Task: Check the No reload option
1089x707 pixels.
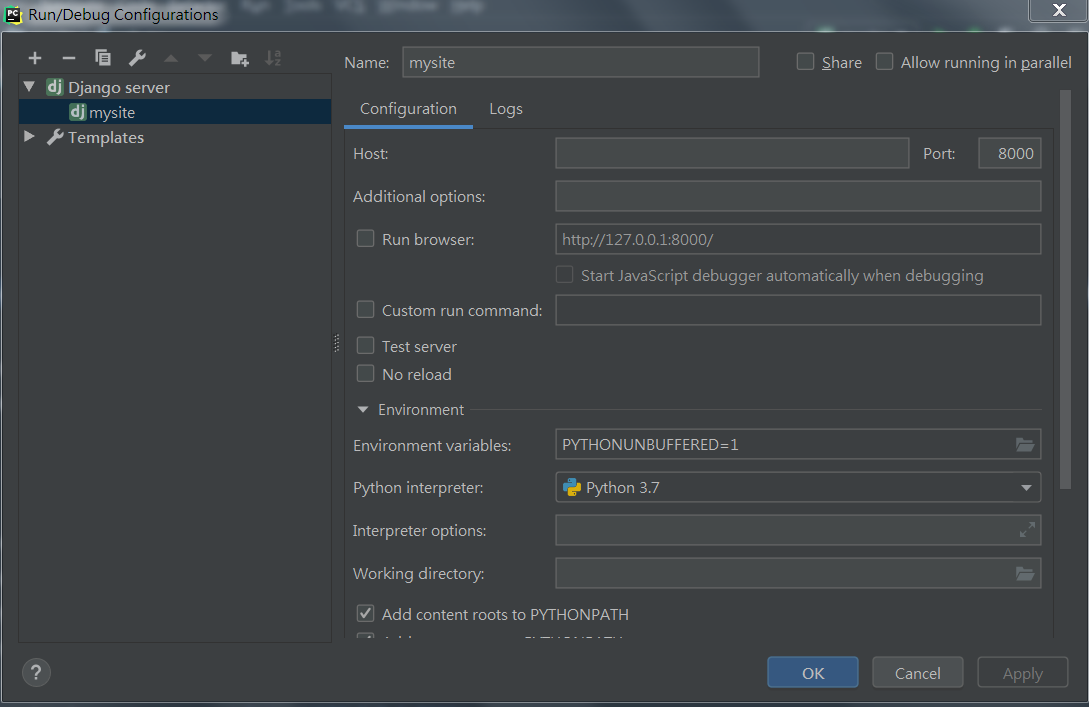Action: click(x=365, y=374)
